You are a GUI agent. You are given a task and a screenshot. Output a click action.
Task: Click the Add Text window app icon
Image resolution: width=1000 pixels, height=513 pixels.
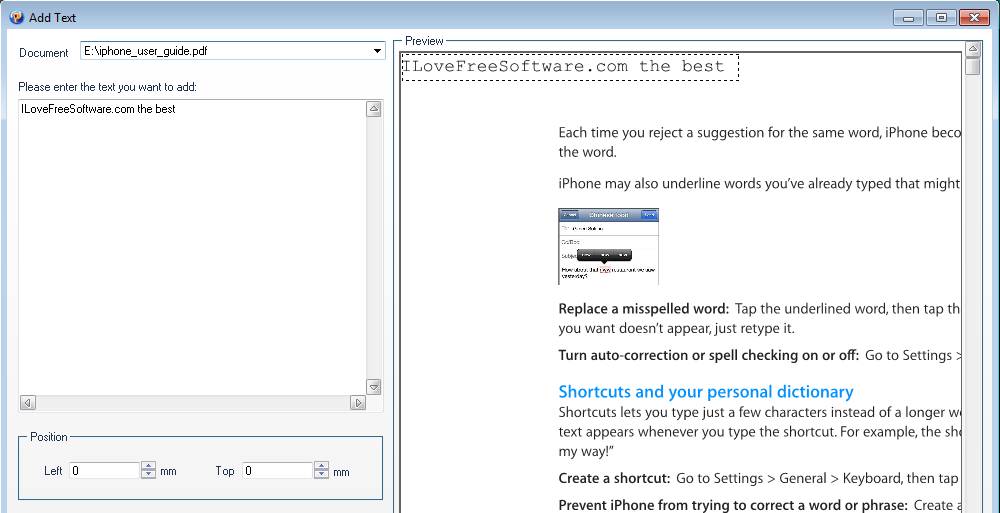[17, 17]
